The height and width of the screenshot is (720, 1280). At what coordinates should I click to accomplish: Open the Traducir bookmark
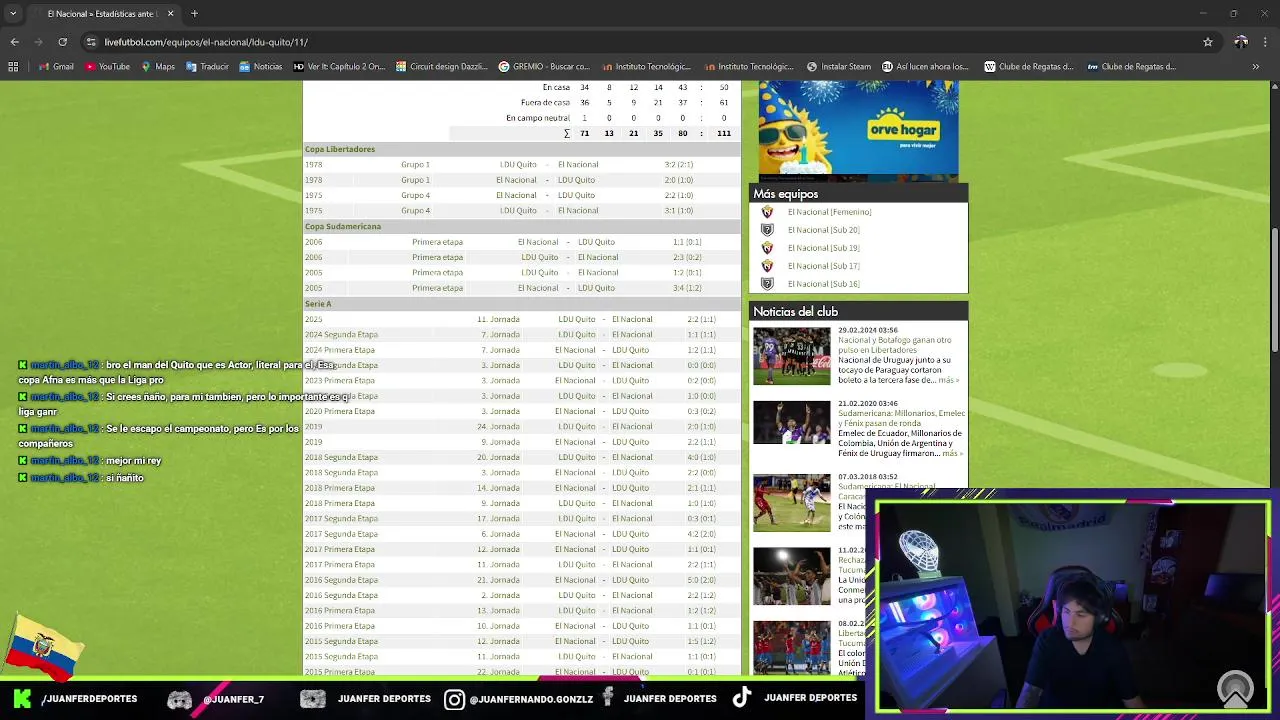207,67
